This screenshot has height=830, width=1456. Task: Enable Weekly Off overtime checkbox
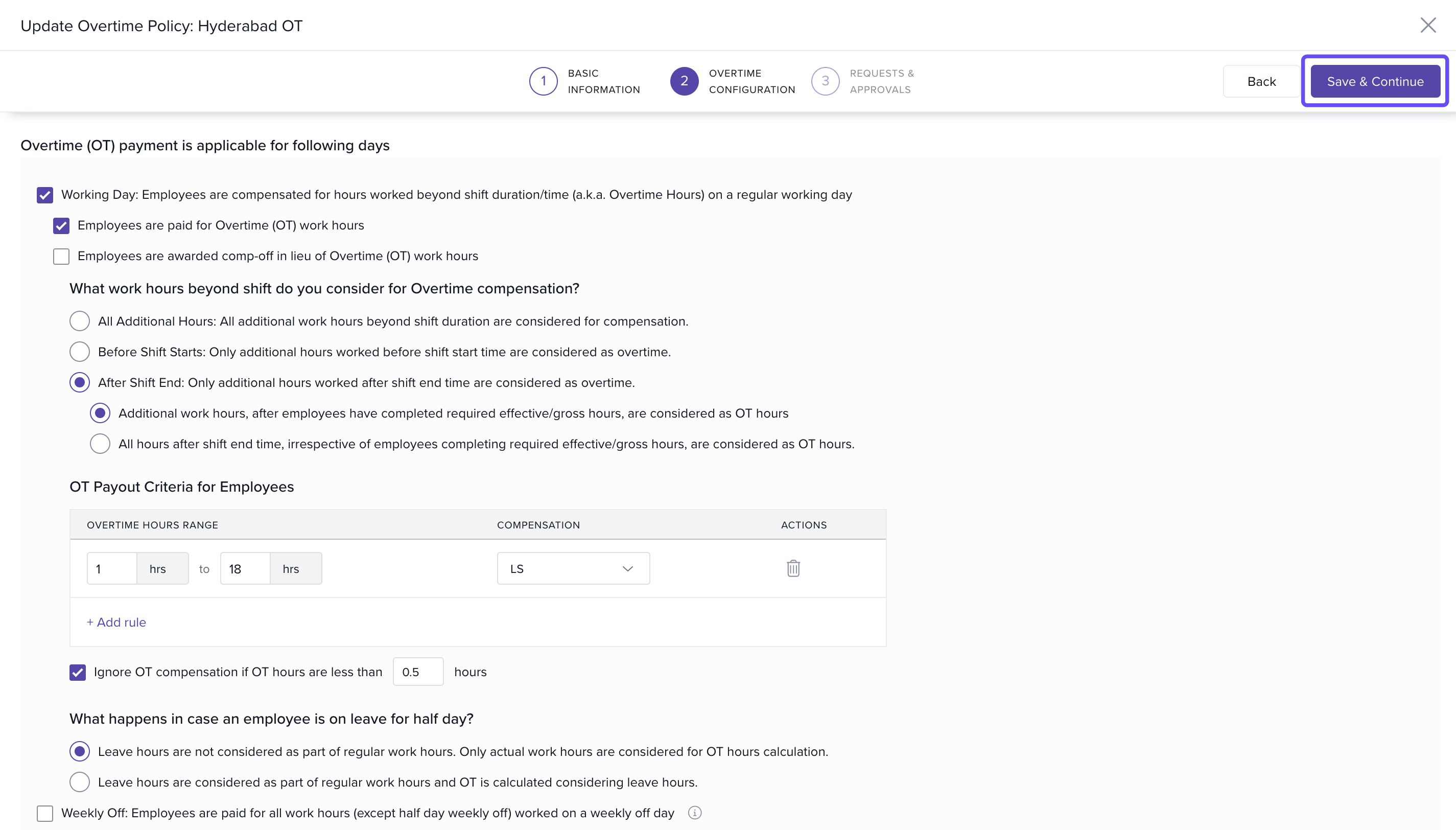click(45, 813)
